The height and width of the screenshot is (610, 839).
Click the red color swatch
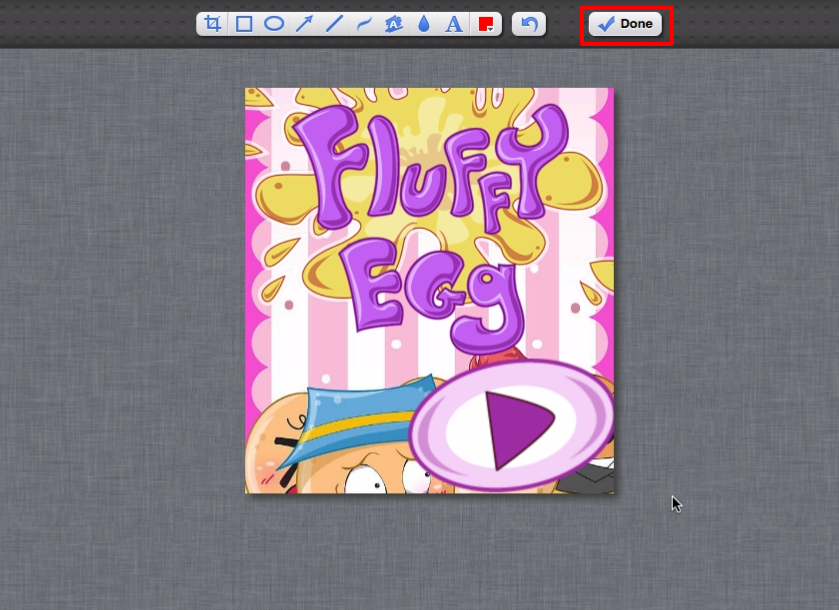[x=485, y=23]
